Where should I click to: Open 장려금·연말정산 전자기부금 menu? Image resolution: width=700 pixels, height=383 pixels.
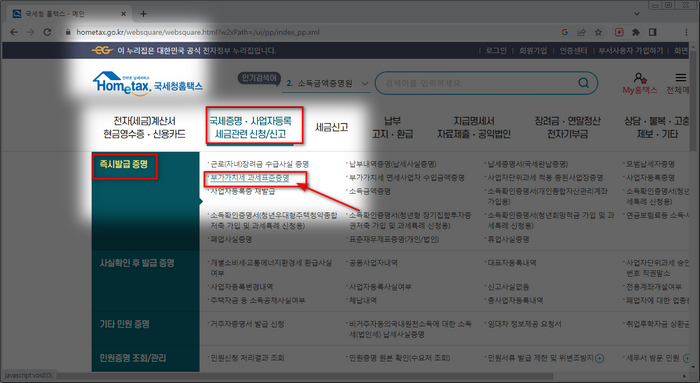click(x=567, y=127)
